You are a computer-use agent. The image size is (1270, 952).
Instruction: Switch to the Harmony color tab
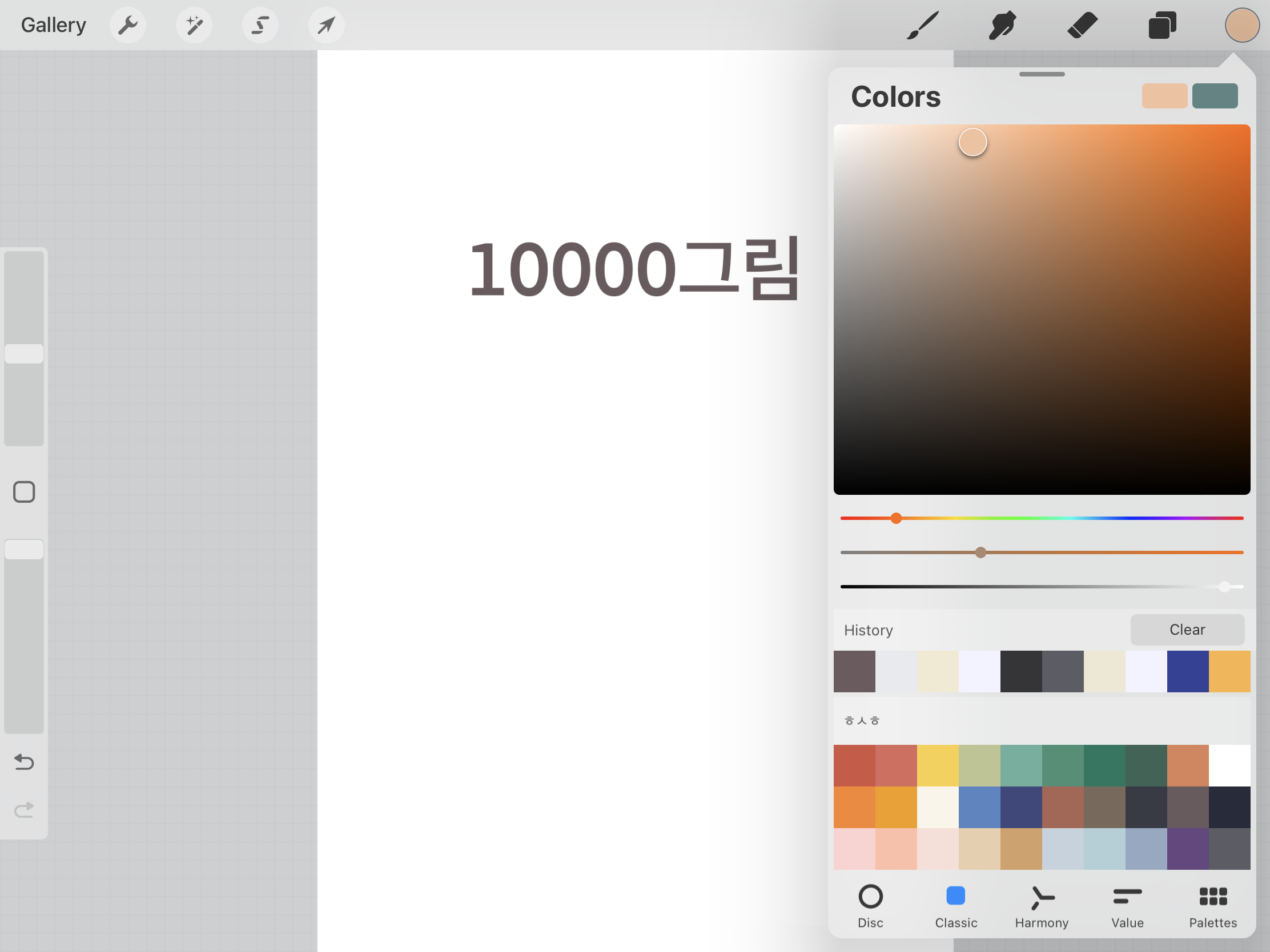point(1042,907)
